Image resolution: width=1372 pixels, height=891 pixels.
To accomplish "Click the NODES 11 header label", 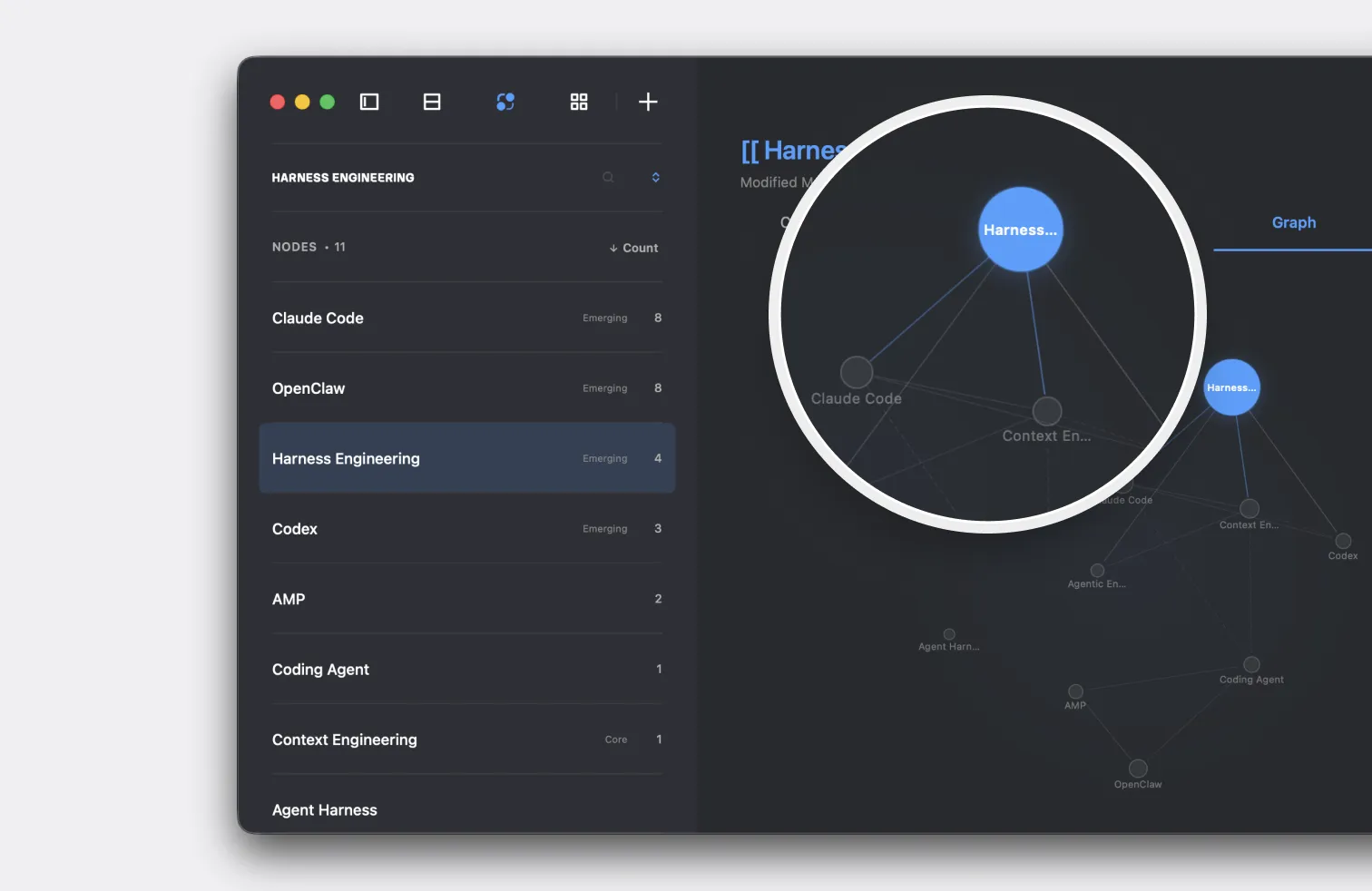I will pyautogui.click(x=309, y=247).
